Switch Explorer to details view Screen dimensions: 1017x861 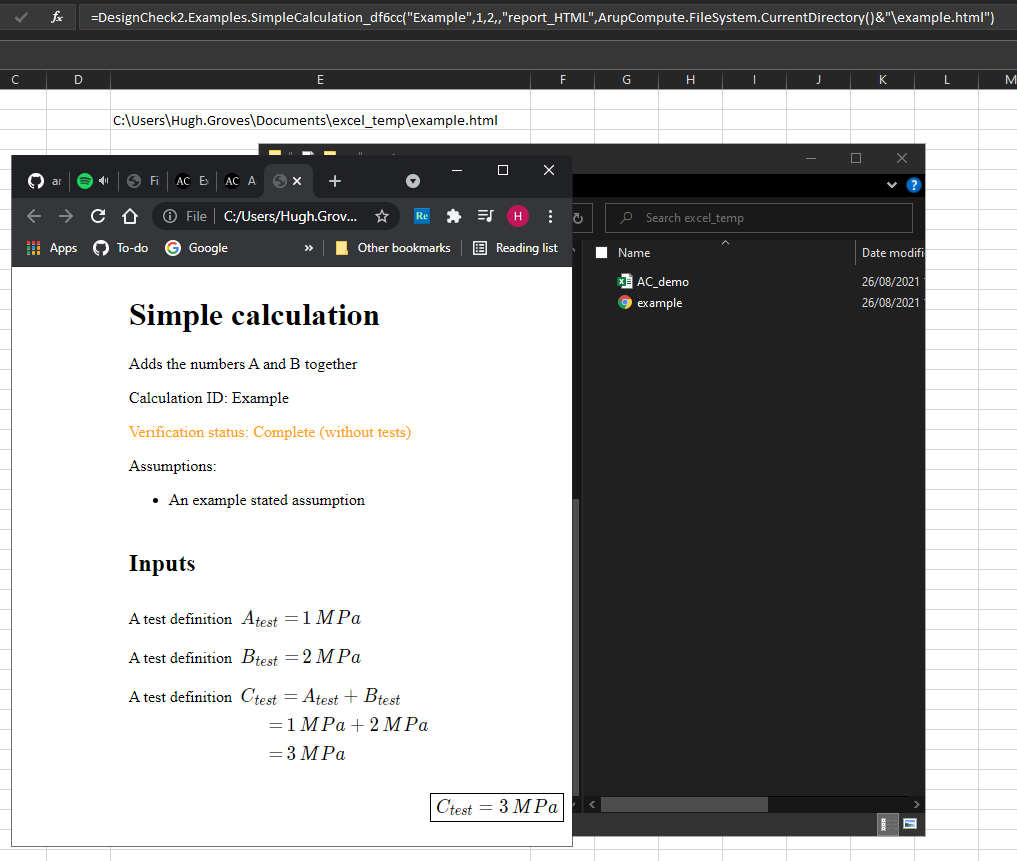point(887,824)
